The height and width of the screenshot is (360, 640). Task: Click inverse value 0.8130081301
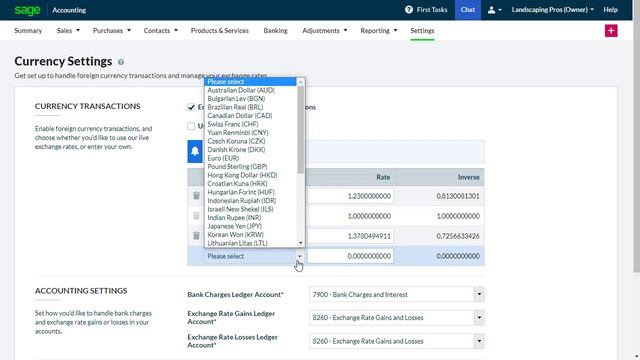click(458, 196)
